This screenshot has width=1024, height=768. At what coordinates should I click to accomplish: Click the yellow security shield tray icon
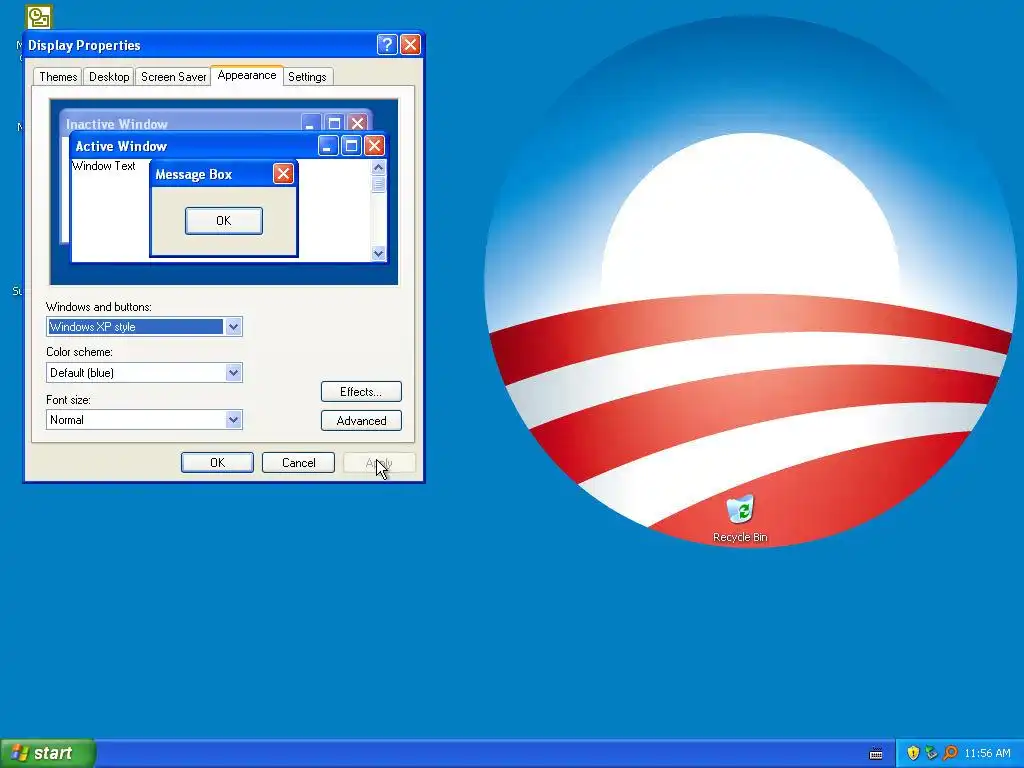913,753
